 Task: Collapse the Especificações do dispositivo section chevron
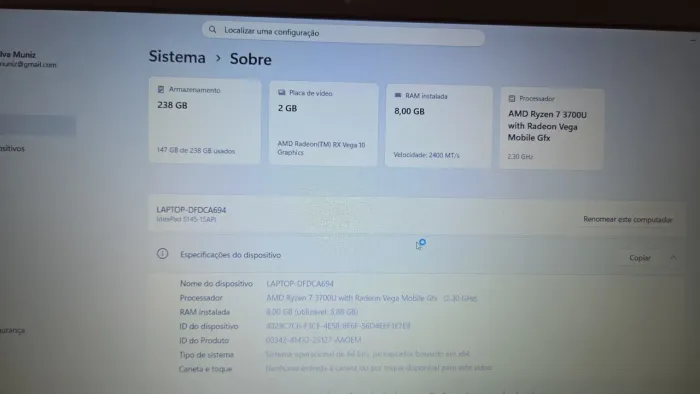pos(673,257)
